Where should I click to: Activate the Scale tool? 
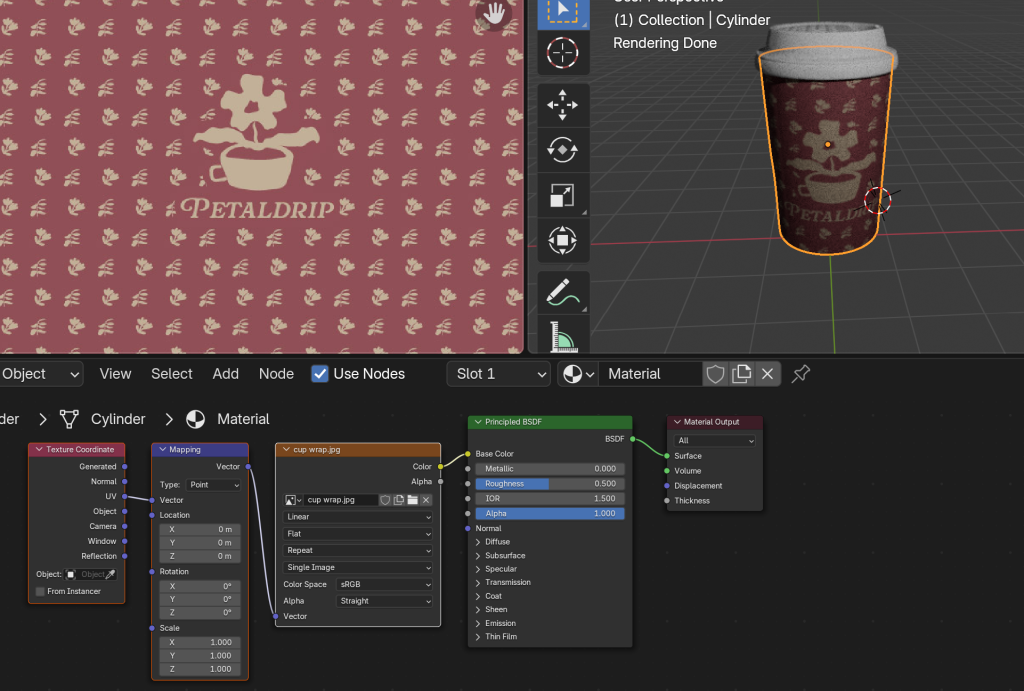[x=563, y=196]
